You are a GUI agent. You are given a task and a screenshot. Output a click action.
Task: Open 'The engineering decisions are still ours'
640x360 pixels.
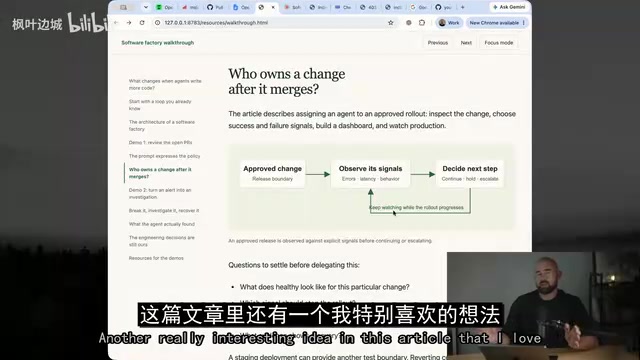click(x=162, y=241)
